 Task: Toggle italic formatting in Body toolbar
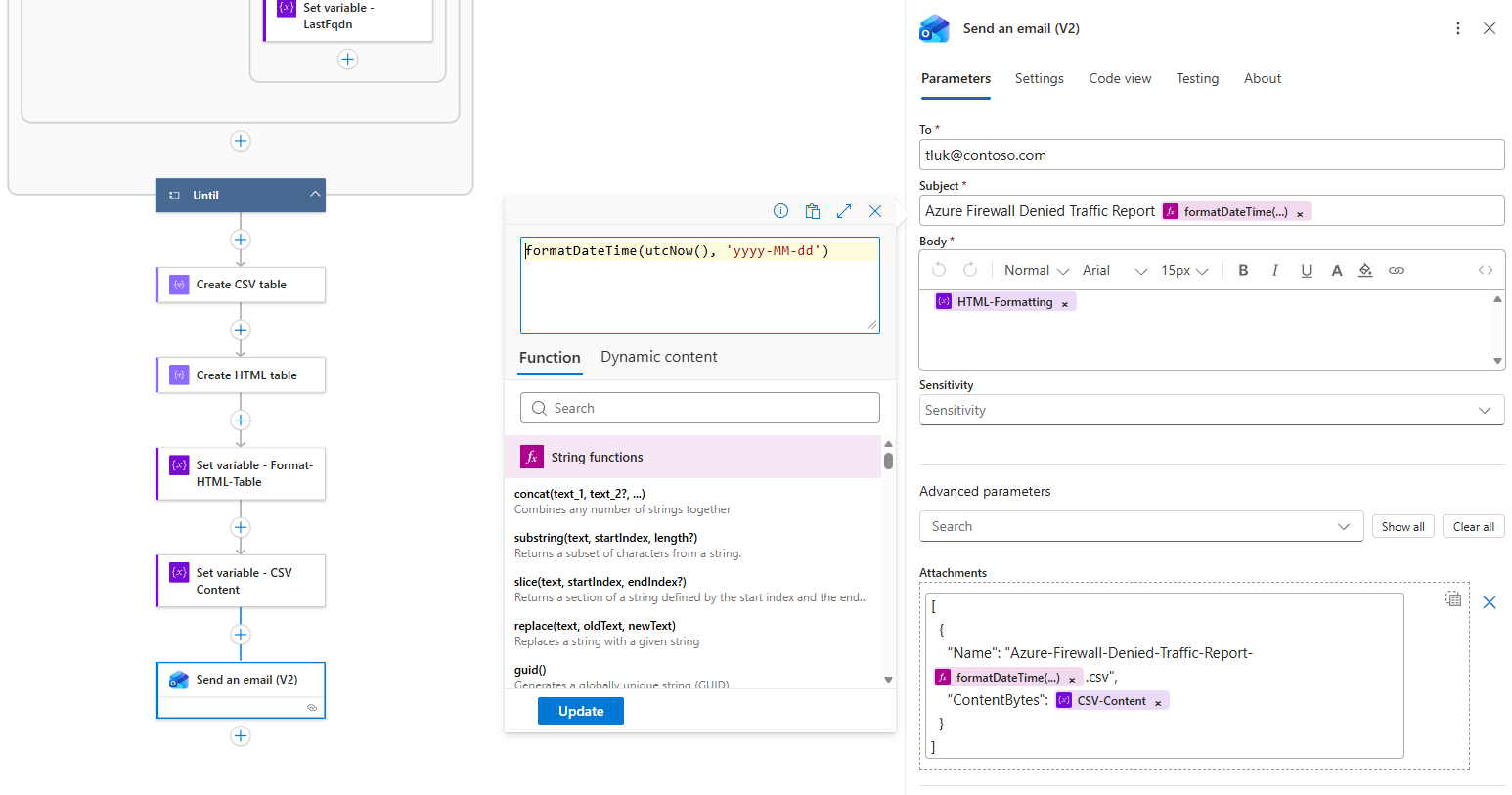coord(1274,271)
